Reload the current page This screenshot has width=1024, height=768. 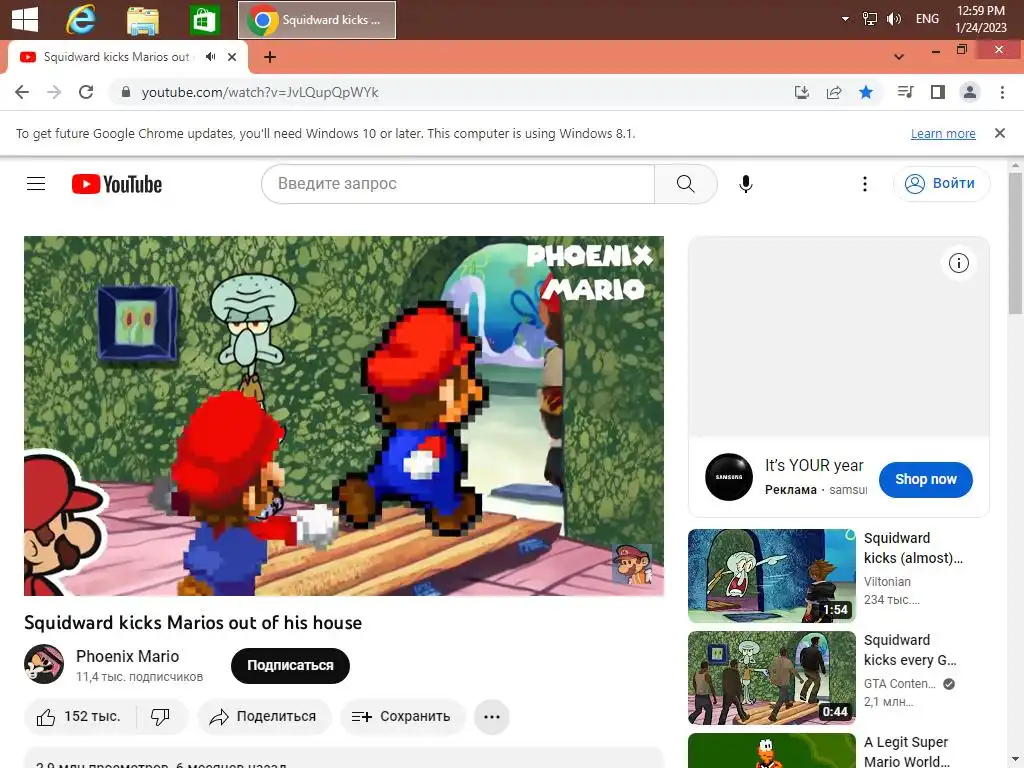[x=86, y=92]
